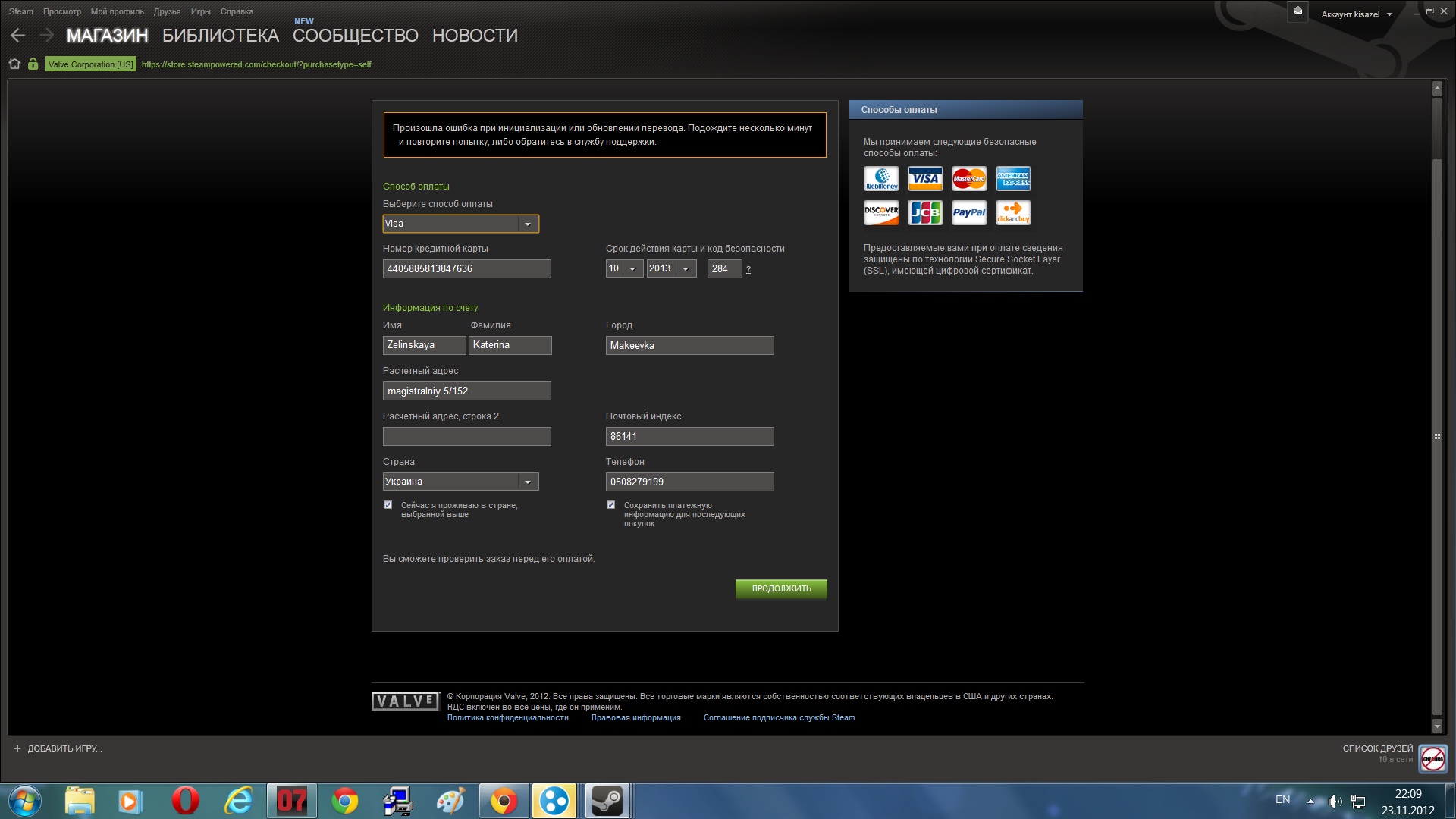The height and width of the screenshot is (819, 1456).
Task: Click the green SSL padlock icon
Action: click(33, 64)
